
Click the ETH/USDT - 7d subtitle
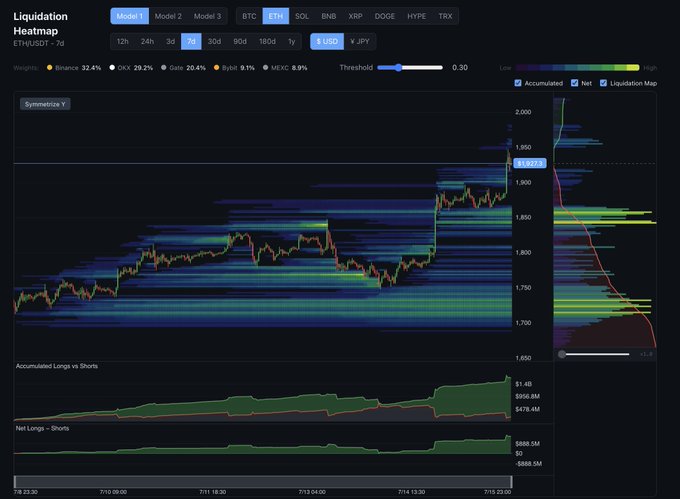click(39, 43)
